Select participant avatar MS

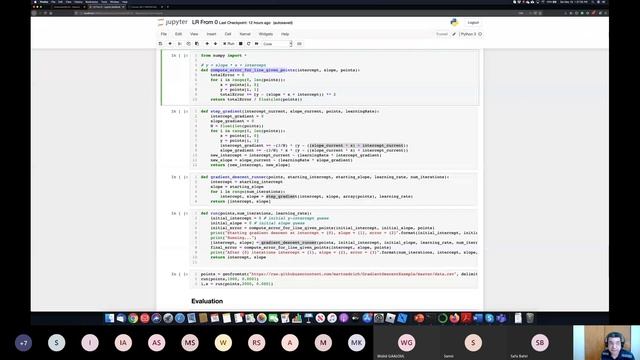coord(190,343)
